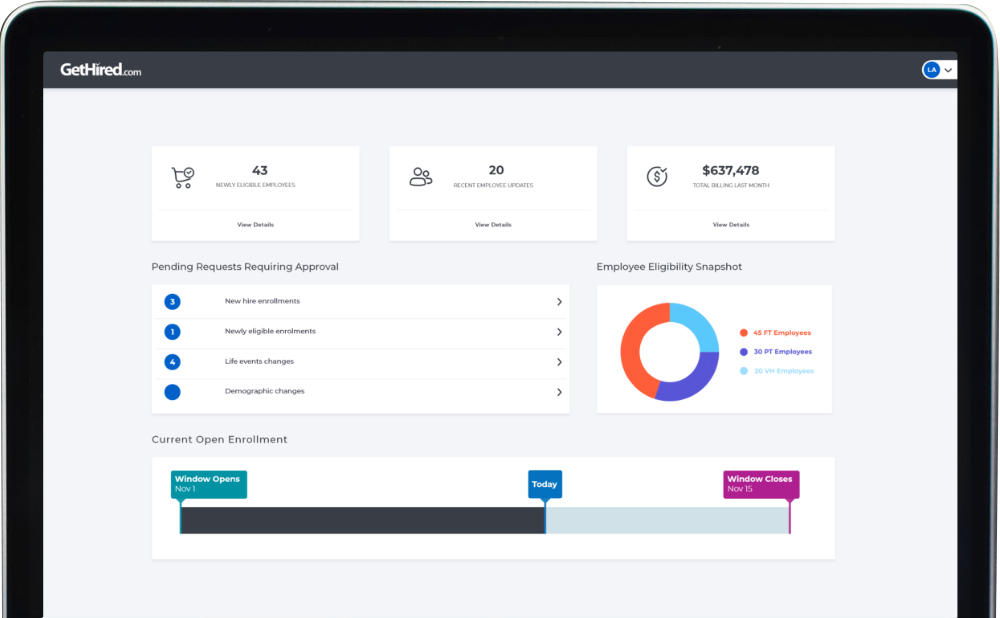Viewport: 1000px width, 618px height.
Task: Click the Today timeline marker
Action: tap(545, 484)
